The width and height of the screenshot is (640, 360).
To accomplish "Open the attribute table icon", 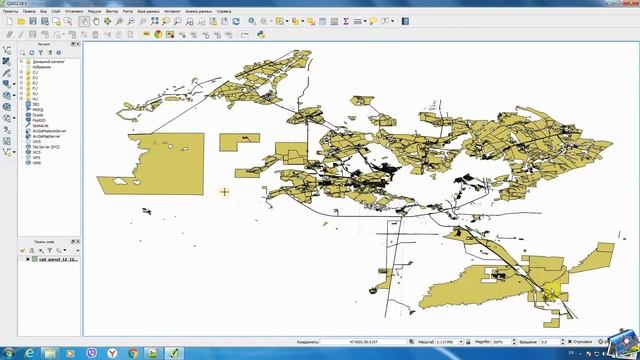I will (x=322, y=21).
